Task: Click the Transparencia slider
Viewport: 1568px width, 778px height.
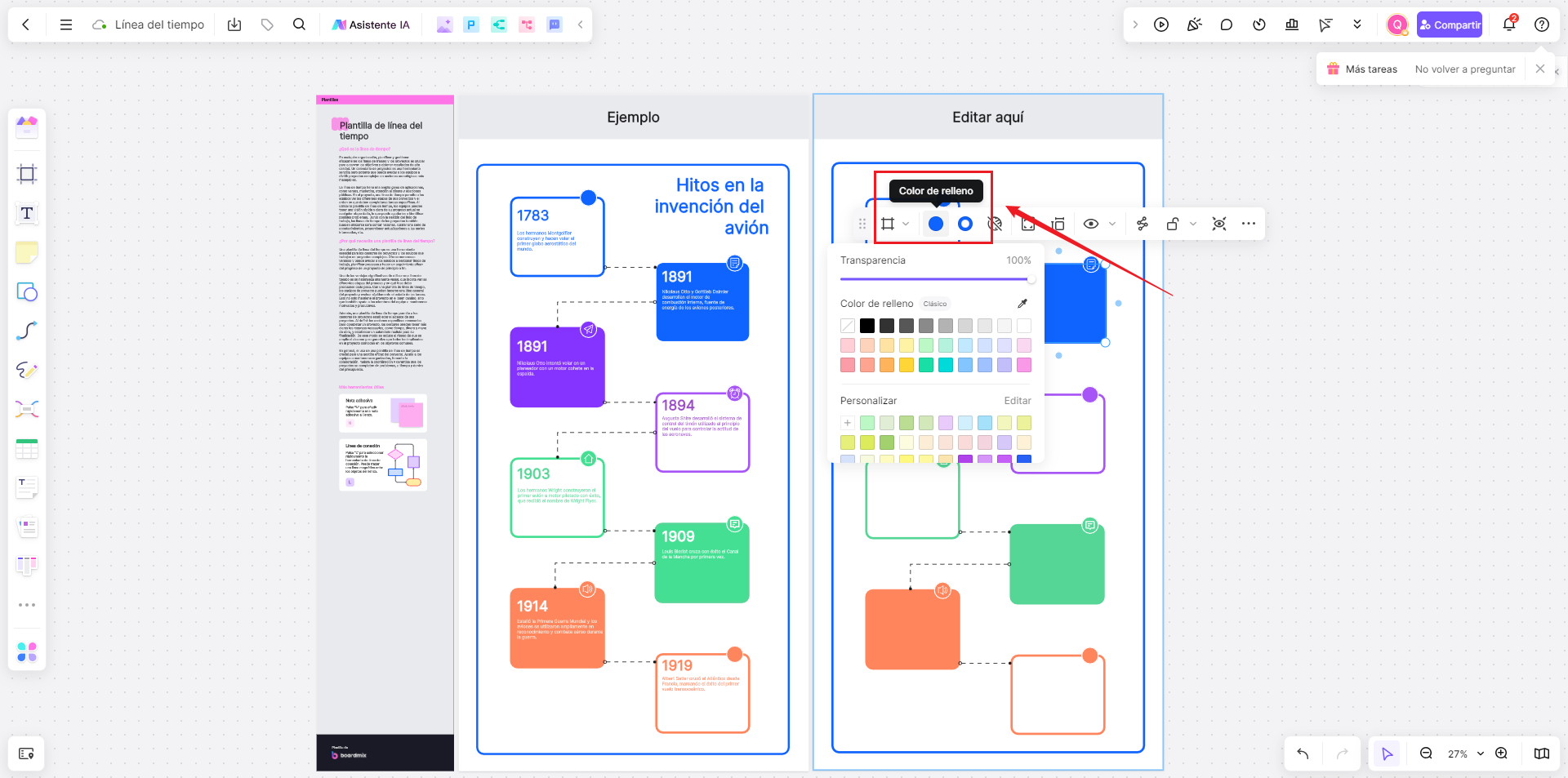Action: pos(938,279)
